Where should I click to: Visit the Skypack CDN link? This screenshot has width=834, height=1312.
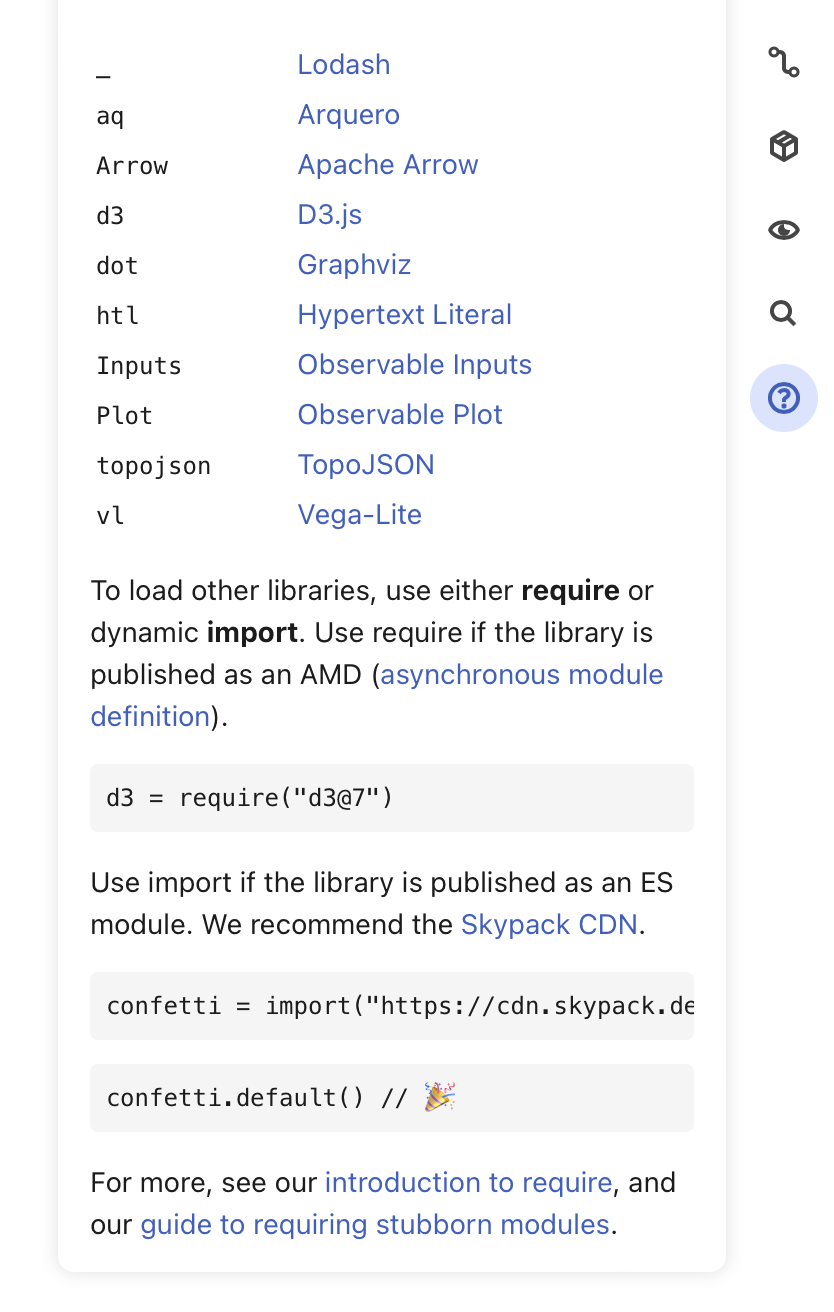549,925
